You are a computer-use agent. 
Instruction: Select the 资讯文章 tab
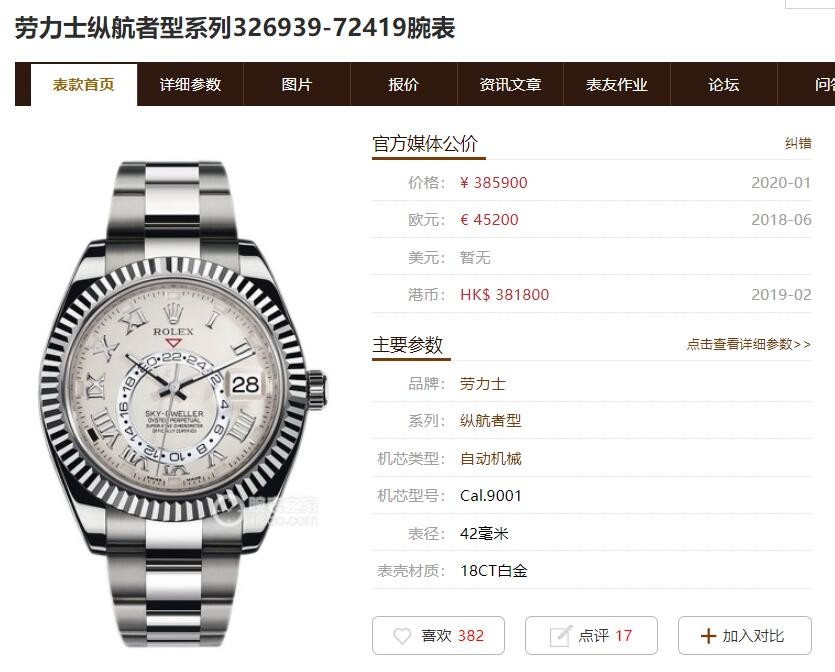[510, 85]
